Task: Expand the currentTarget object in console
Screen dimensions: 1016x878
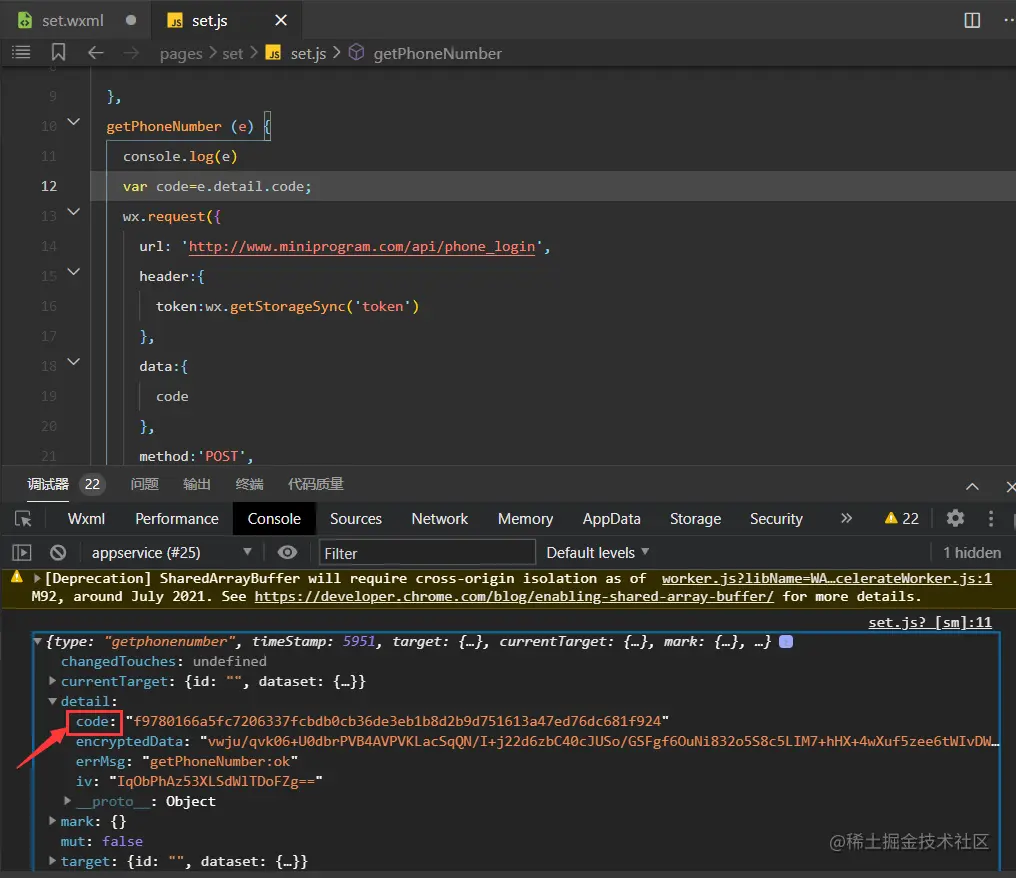Action: coord(53,681)
